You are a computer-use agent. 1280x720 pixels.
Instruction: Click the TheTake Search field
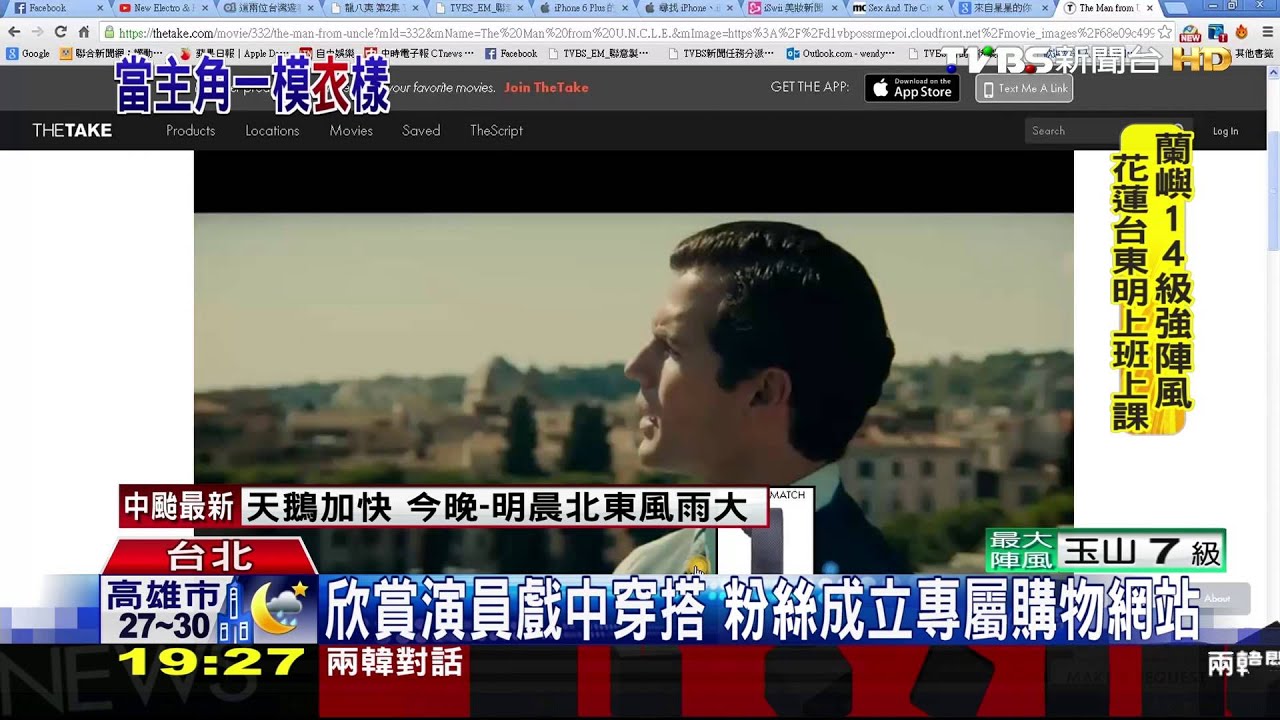coord(1108,130)
